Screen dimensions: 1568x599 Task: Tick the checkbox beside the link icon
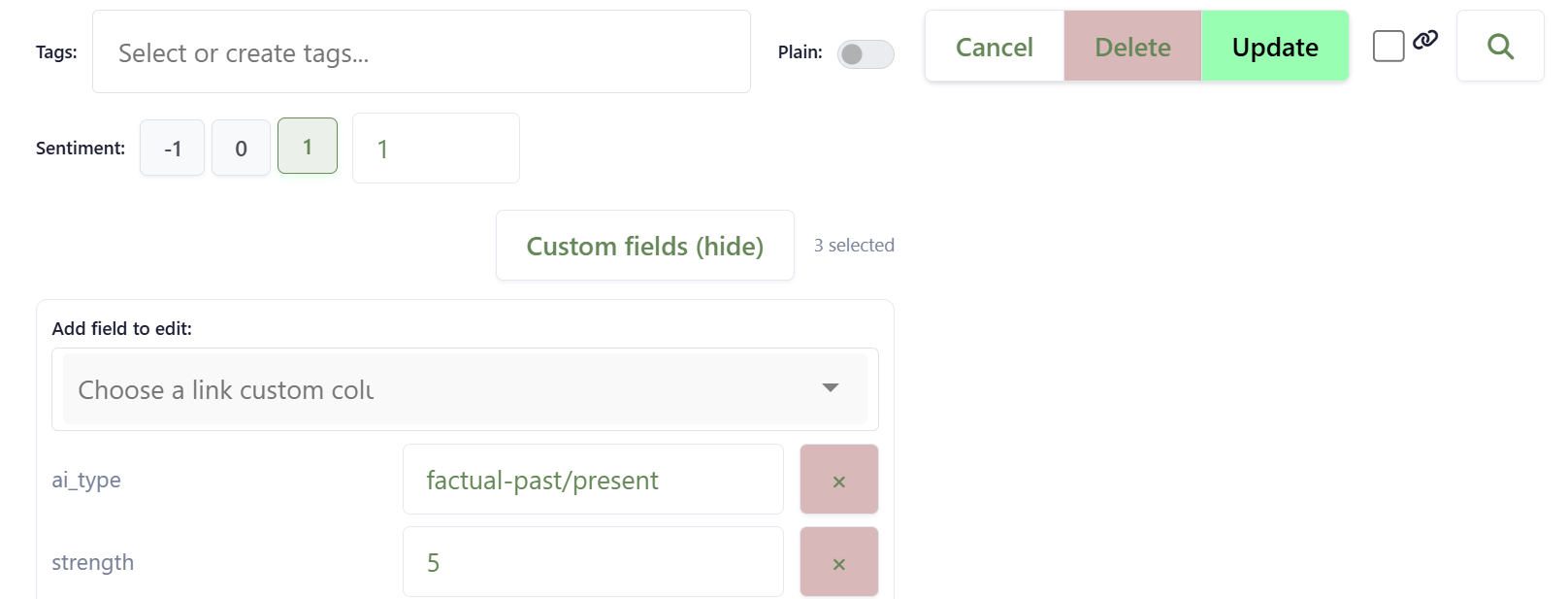1388,47
